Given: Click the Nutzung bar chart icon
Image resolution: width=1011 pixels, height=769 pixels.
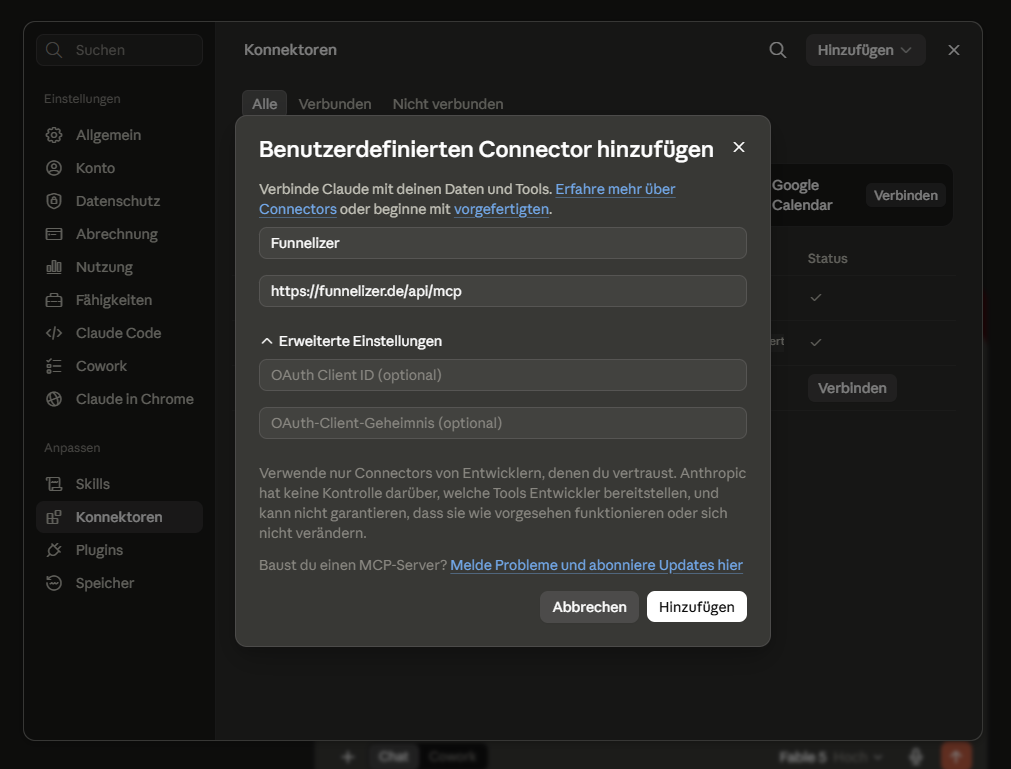Looking at the screenshot, I should tap(54, 266).
